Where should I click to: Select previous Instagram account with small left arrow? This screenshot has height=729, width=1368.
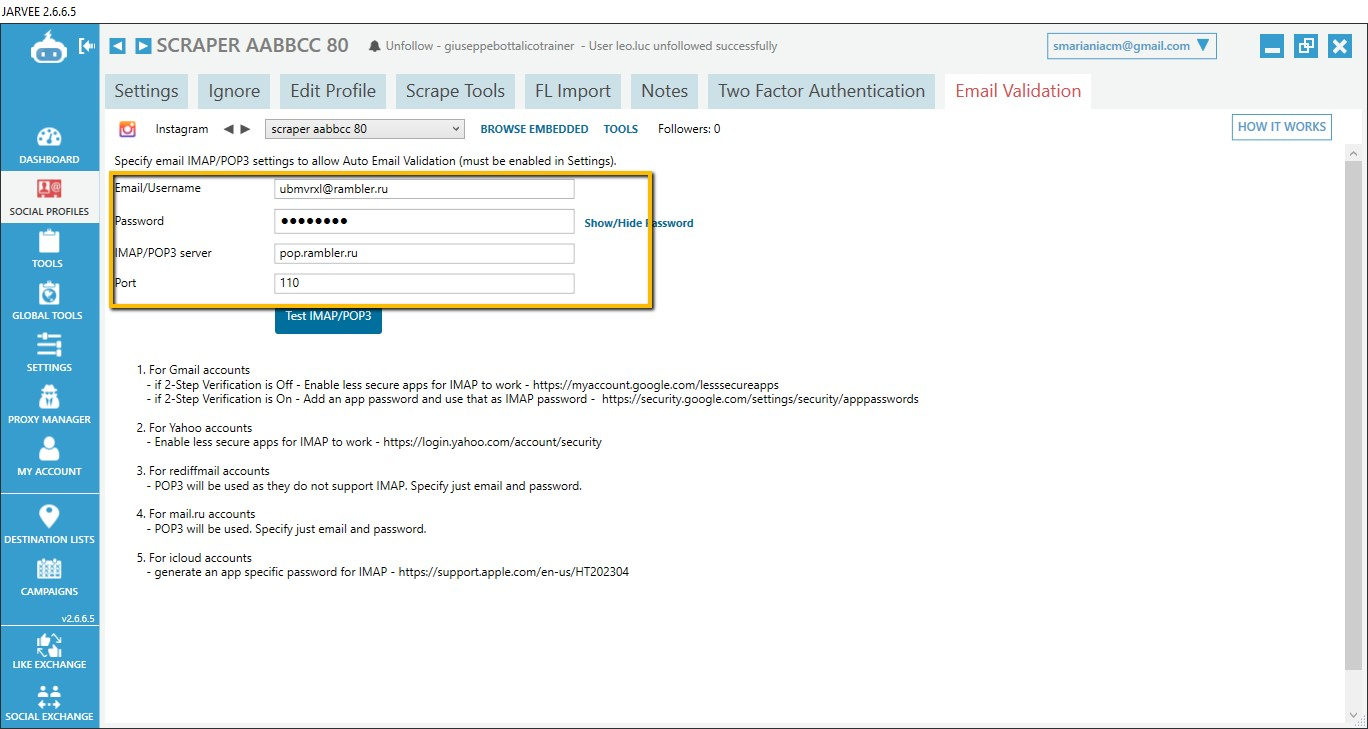click(228, 129)
